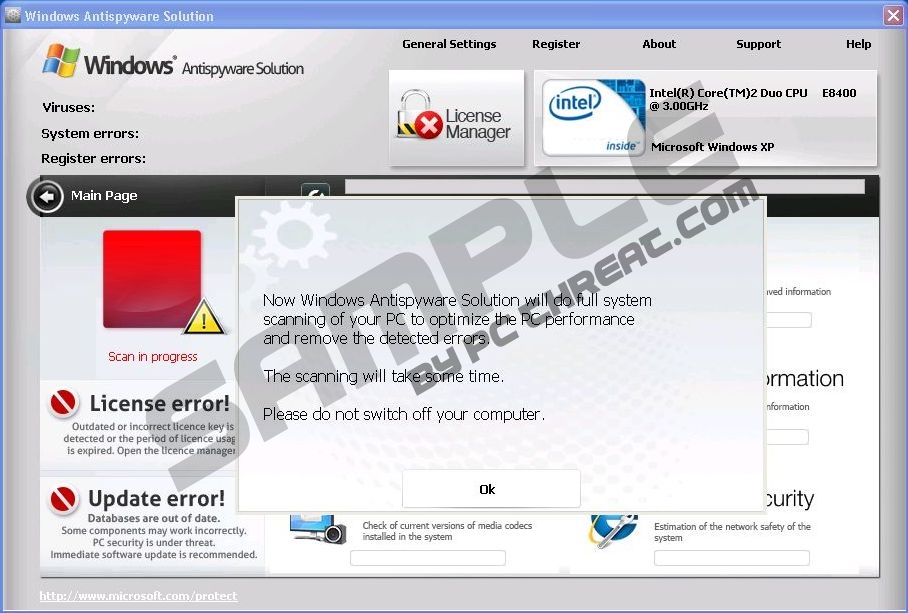
Task: Open General Settings menu
Action: pos(449,44)
